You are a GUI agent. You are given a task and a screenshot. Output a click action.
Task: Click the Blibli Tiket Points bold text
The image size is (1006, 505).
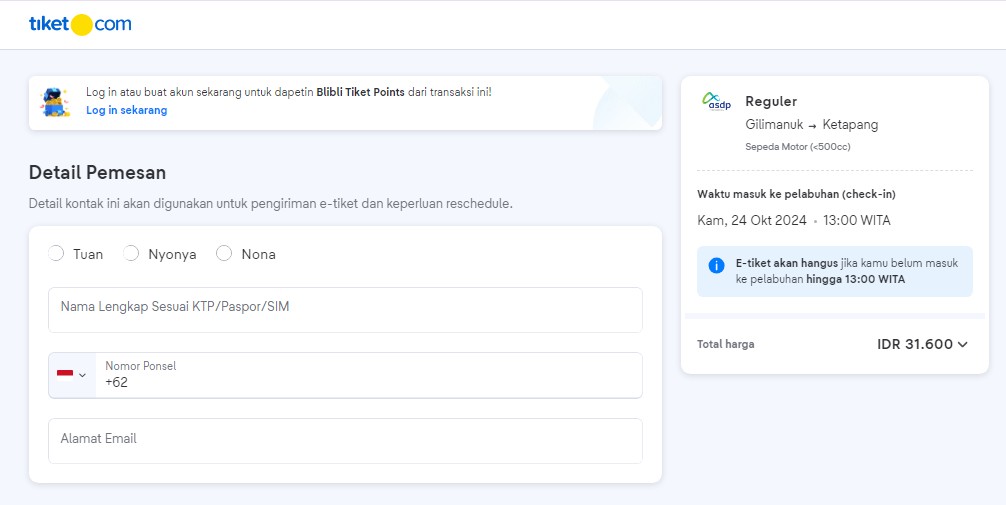point(361,92)
